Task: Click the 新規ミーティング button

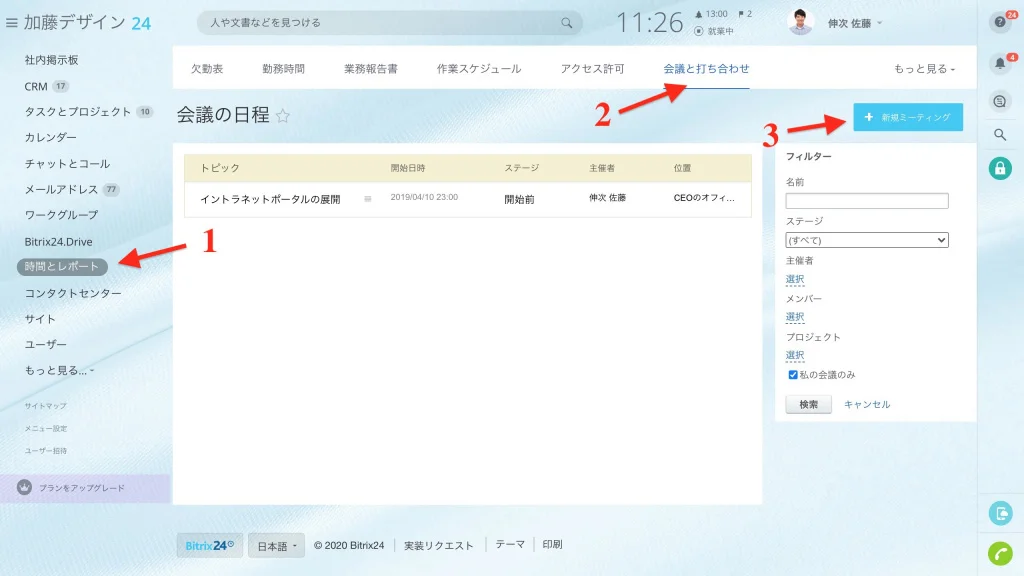Action: (908, 117)
